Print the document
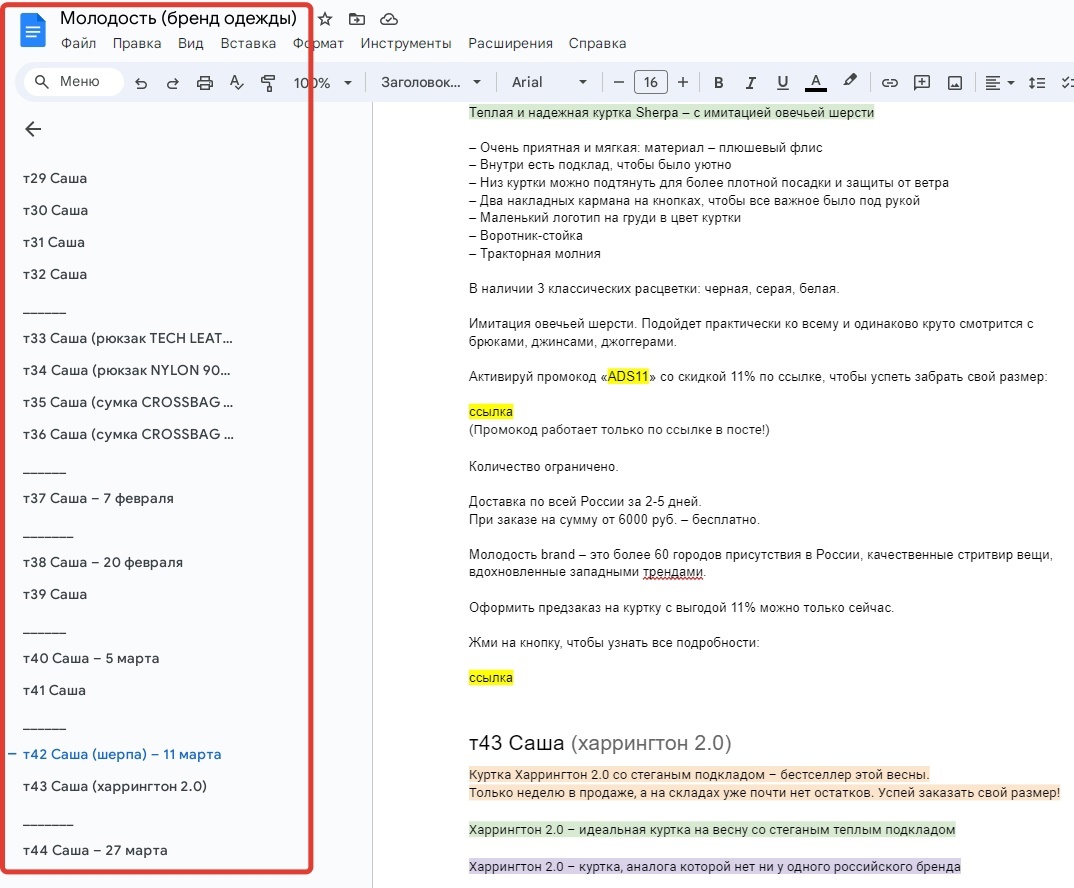The height and width of the screenshot is (888, 1074). pos(205,83)
